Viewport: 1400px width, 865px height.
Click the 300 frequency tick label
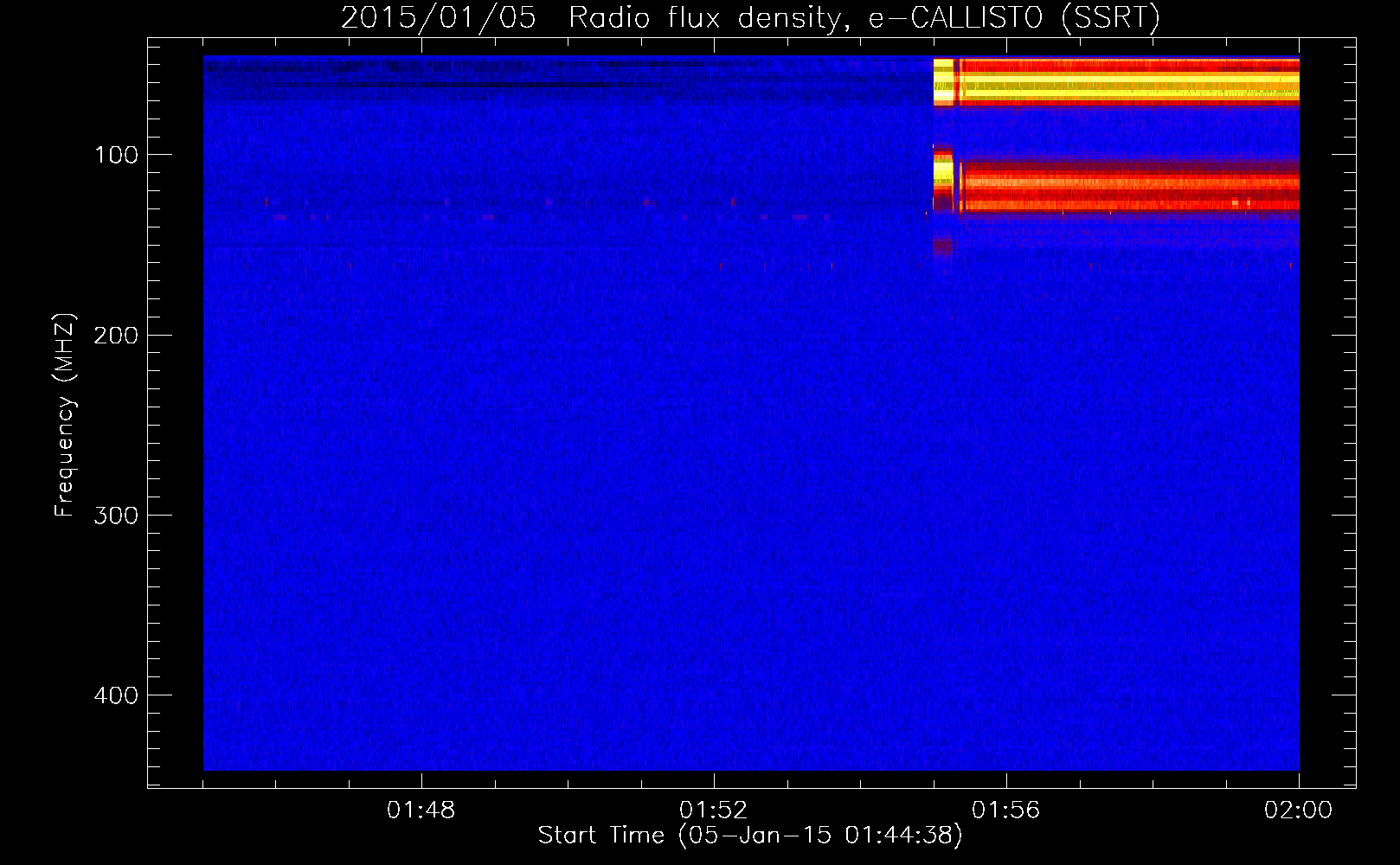116,516
